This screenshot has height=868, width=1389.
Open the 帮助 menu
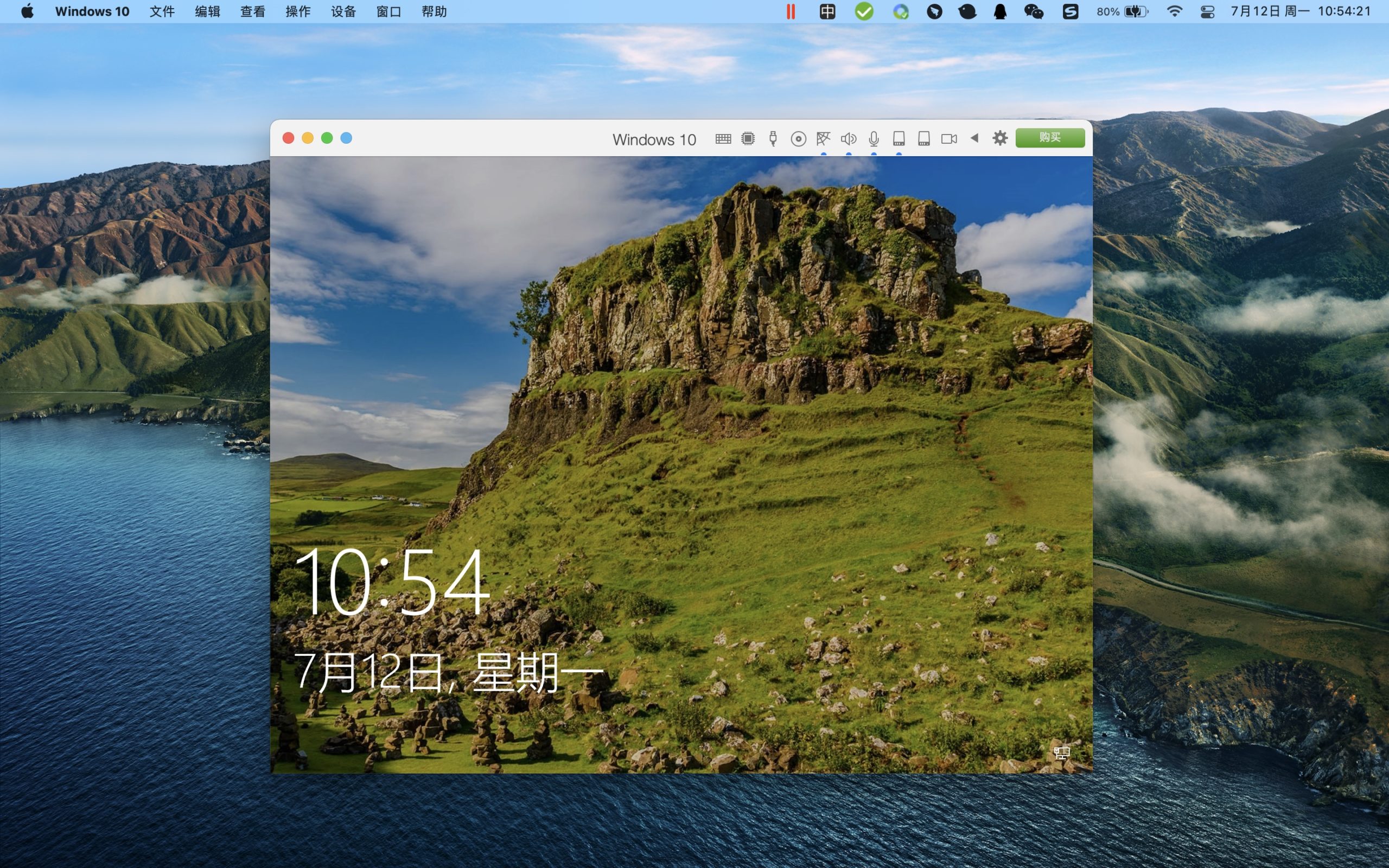pos(434,11)
